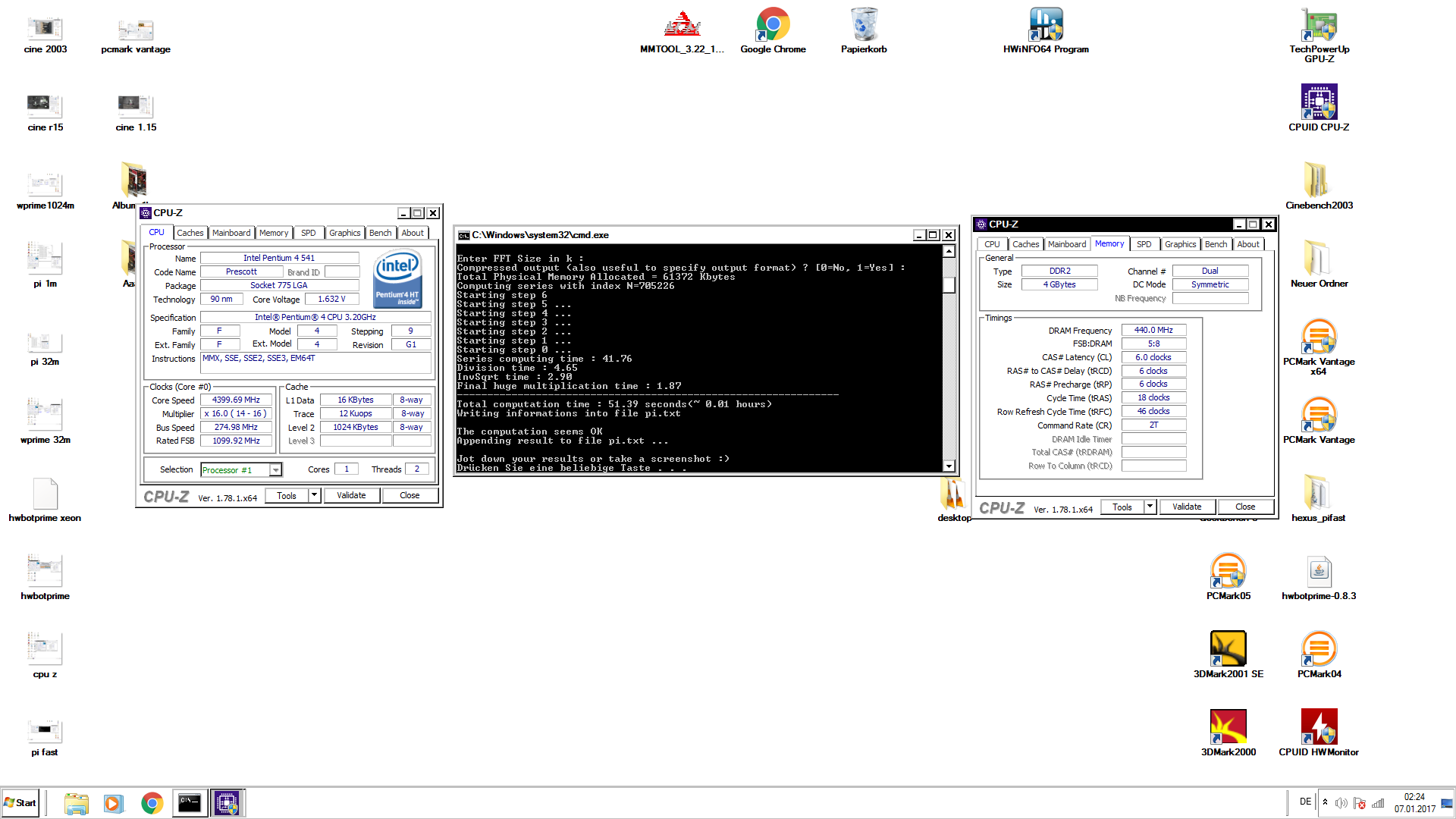Click Validate in Memory CPU-Z window

click(x=1187, y=507)
